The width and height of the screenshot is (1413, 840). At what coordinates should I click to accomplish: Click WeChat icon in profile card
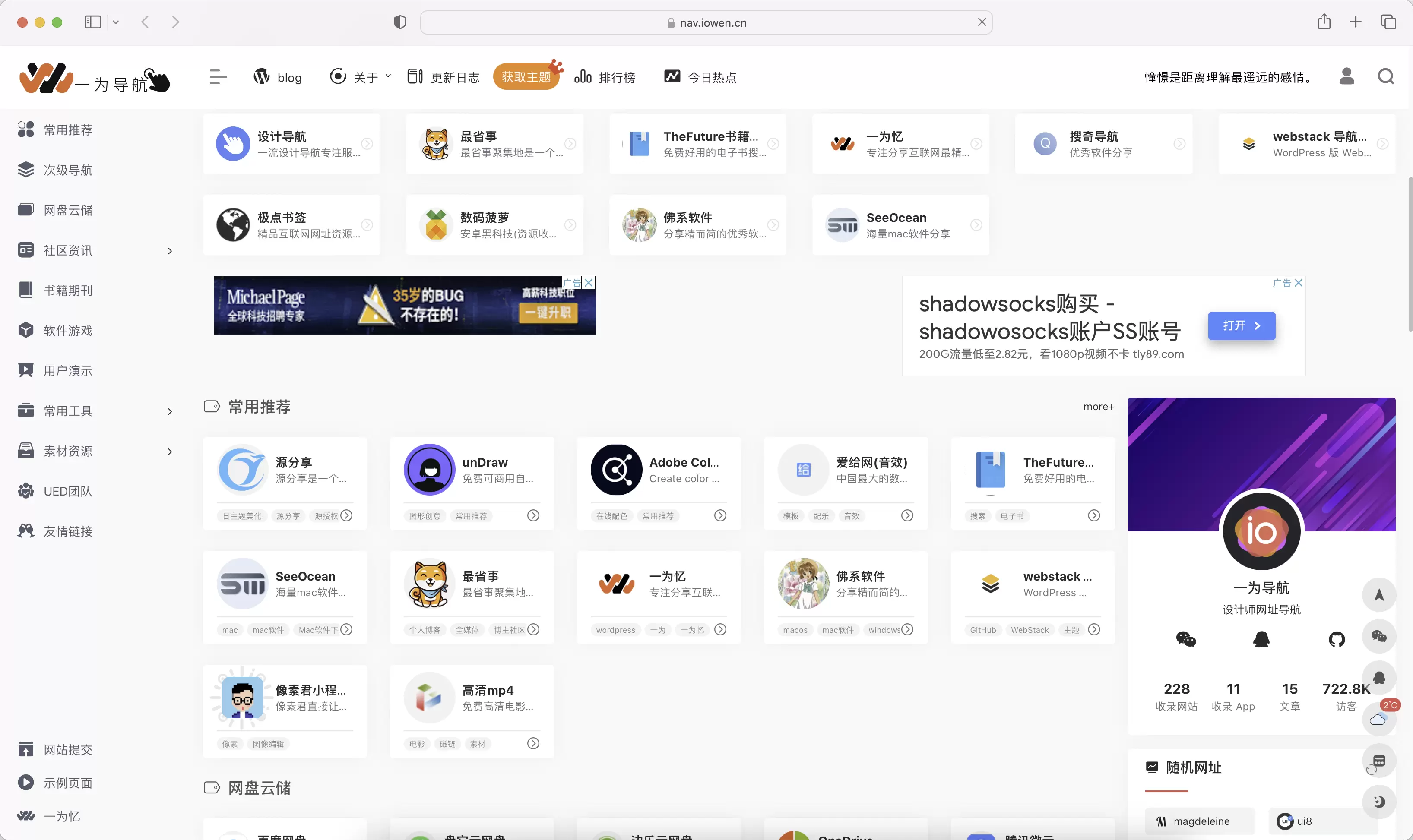pos(1186,640)
